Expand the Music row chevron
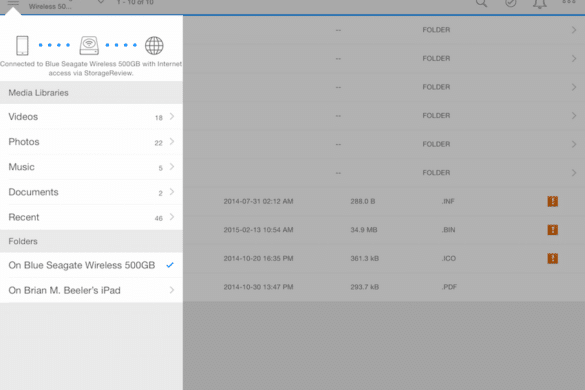 tap(172, 166)
